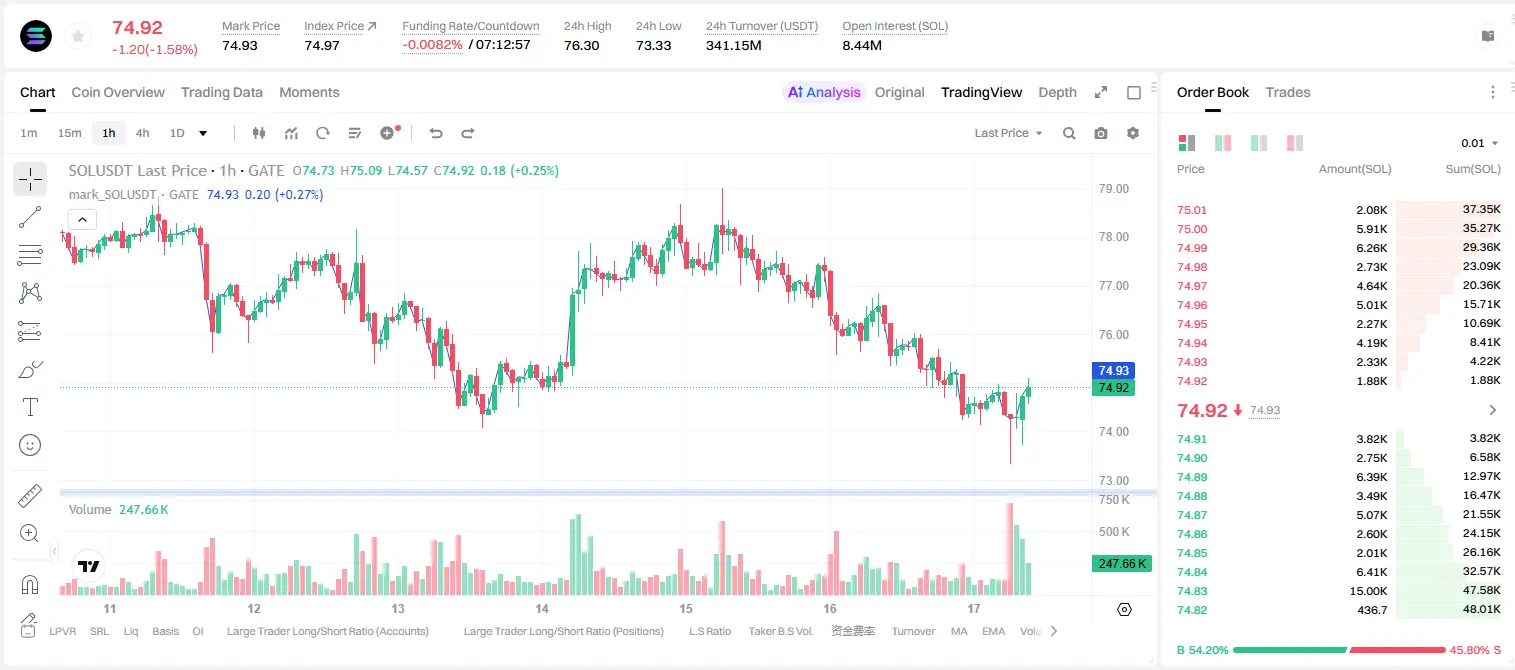Viewport: 1515px width, 670px height.
Task: Switch to the Trades tab
Action: (1287, 92)
